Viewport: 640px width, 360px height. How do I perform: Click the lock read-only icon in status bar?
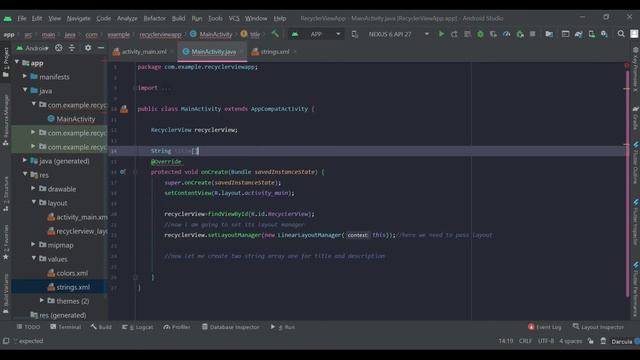click(x=591, y=341)
